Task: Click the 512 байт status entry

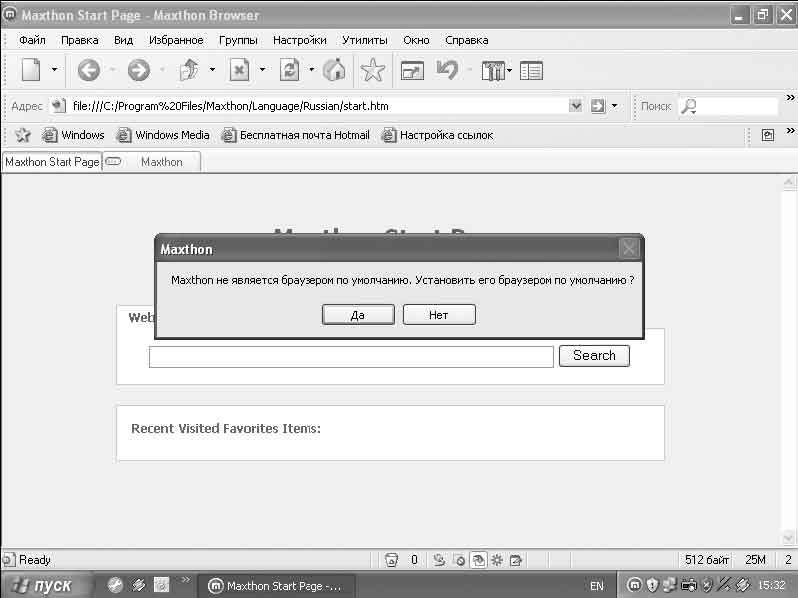Action: pyautogui.click(x=707, y=560)
